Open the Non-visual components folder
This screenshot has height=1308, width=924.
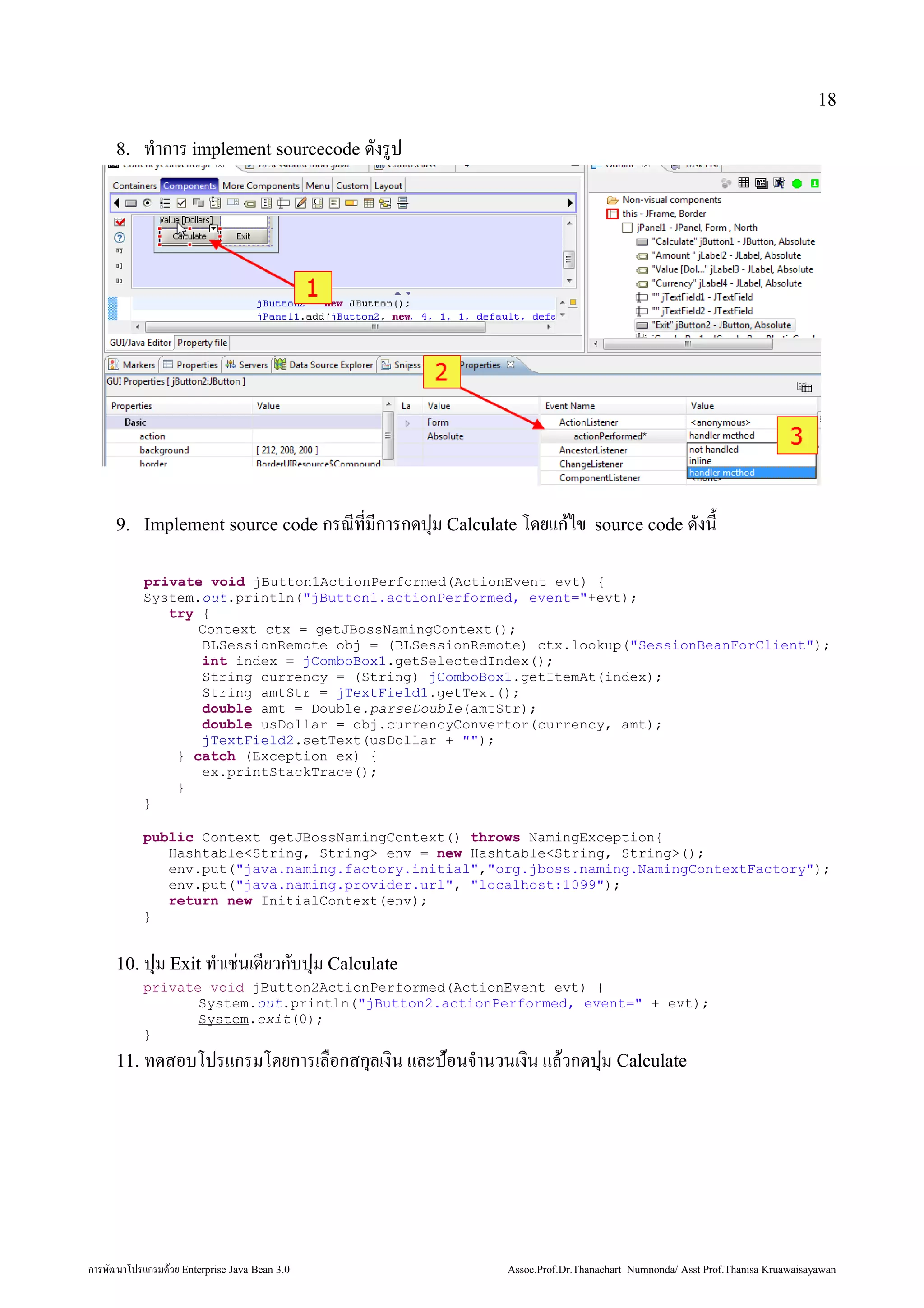coord(663,200)
